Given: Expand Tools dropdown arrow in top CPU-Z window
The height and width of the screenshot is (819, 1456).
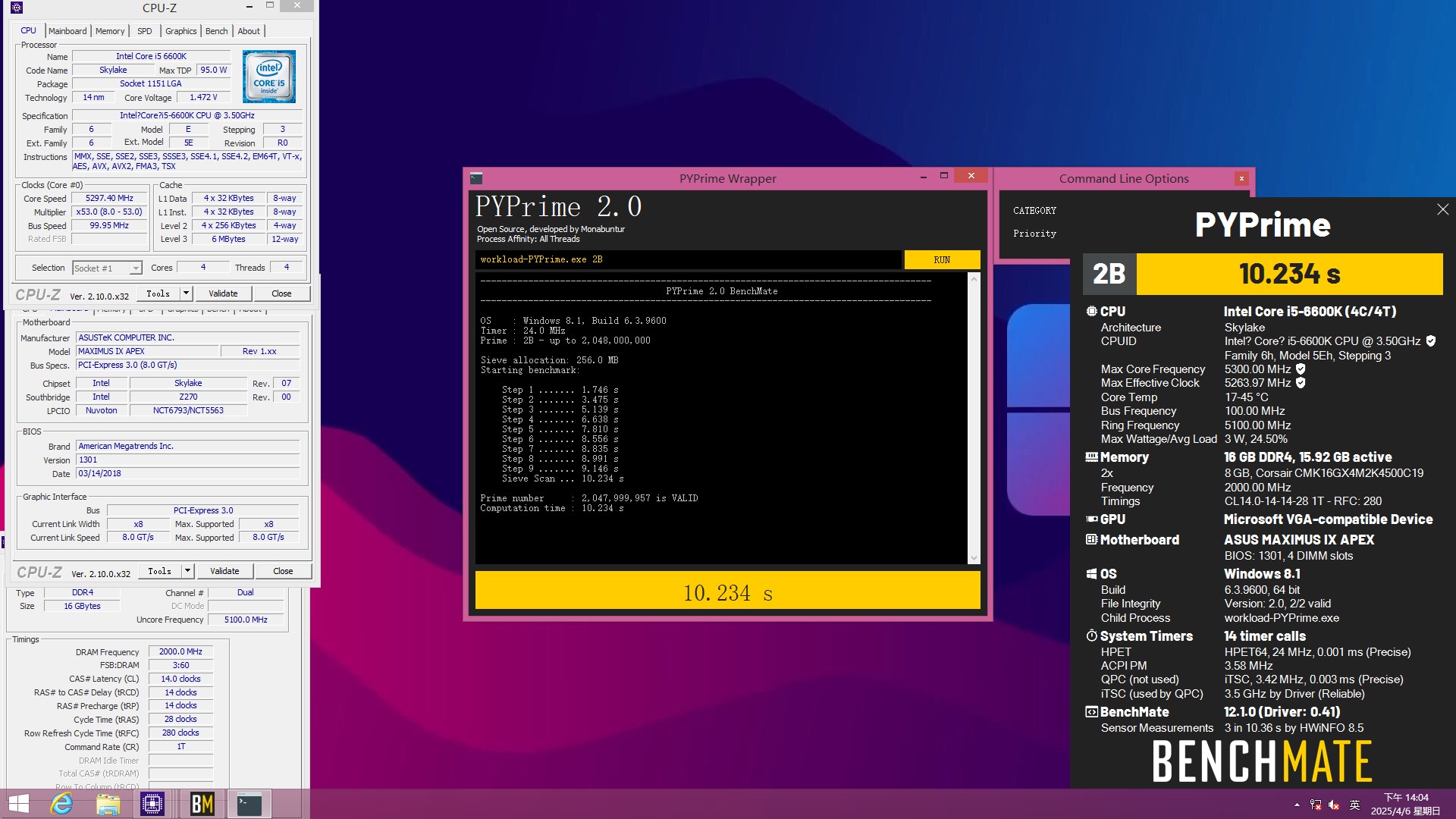Looking at the screenshot, I should click(185, 293).
